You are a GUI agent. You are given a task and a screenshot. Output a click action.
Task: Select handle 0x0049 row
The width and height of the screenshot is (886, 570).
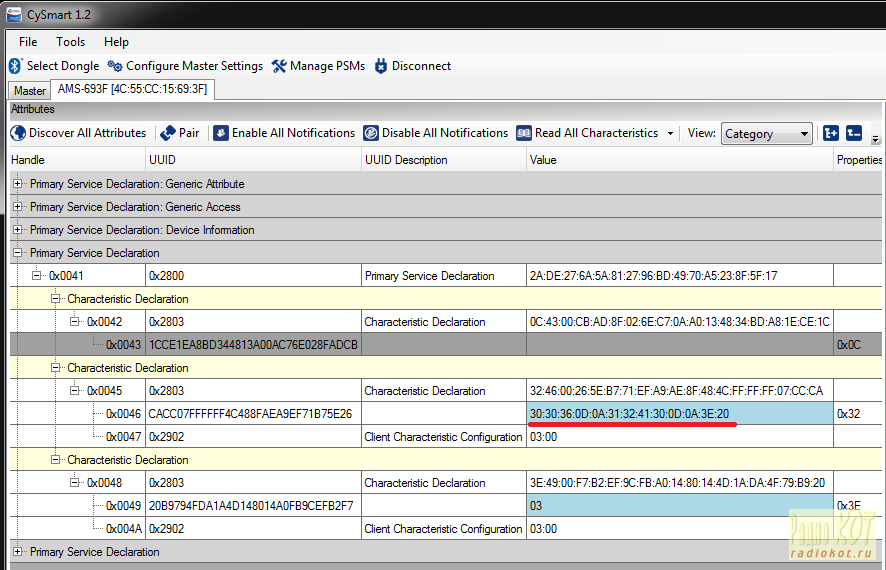[446, 506]
